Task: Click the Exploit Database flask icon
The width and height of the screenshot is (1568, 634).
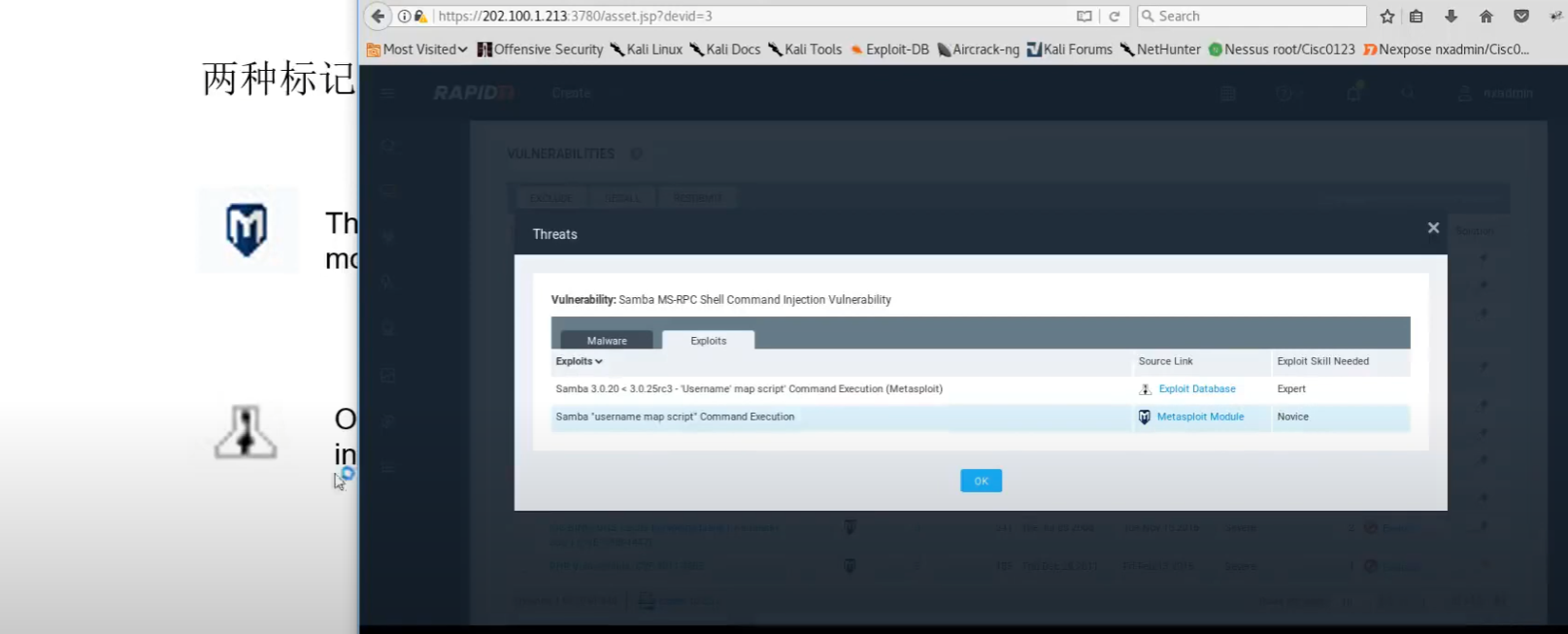Action: (1145, 389)
